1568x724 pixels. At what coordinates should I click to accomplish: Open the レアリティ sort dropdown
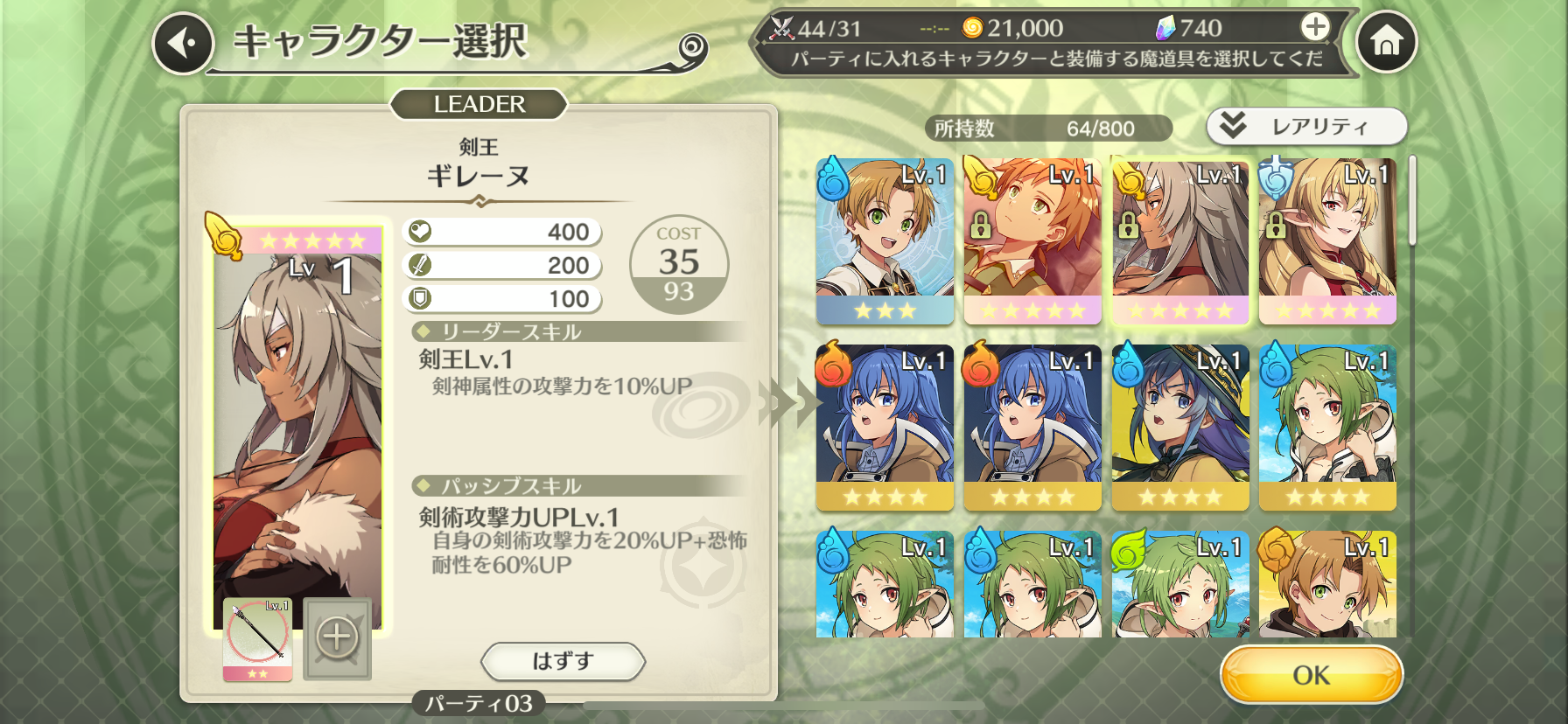[x=1306, y=127]
